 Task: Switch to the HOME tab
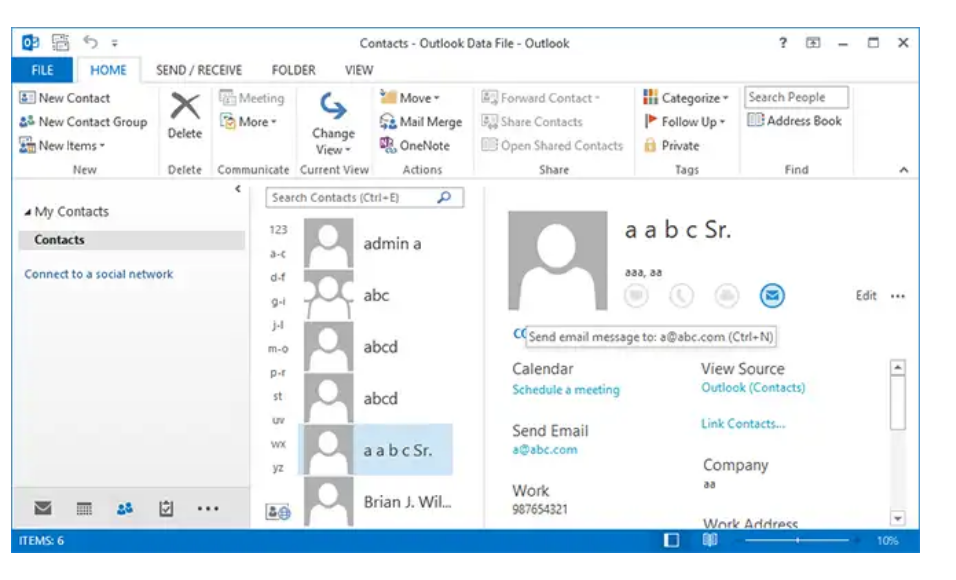108,70
